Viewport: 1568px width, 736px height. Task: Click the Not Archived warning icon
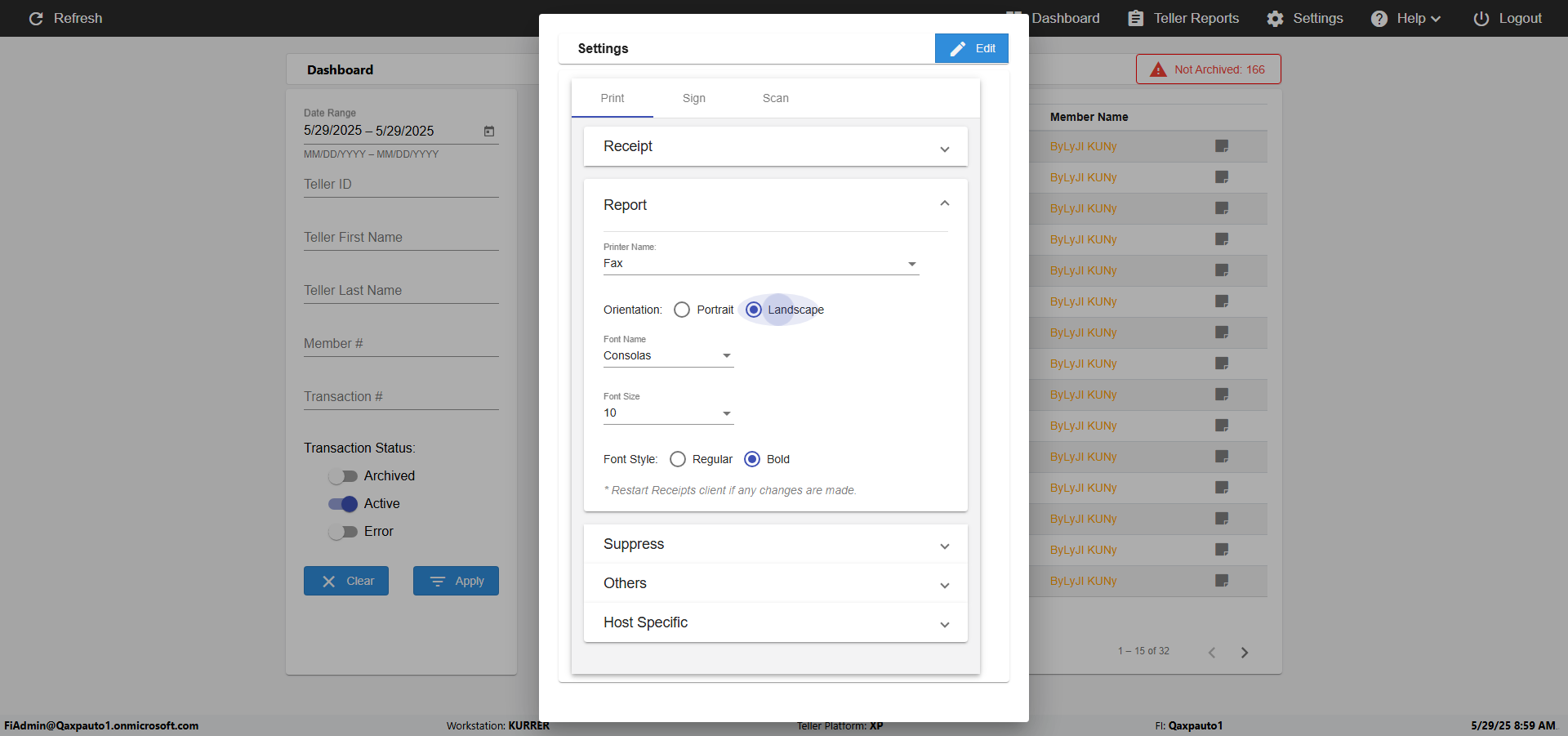coord(1158,69)
